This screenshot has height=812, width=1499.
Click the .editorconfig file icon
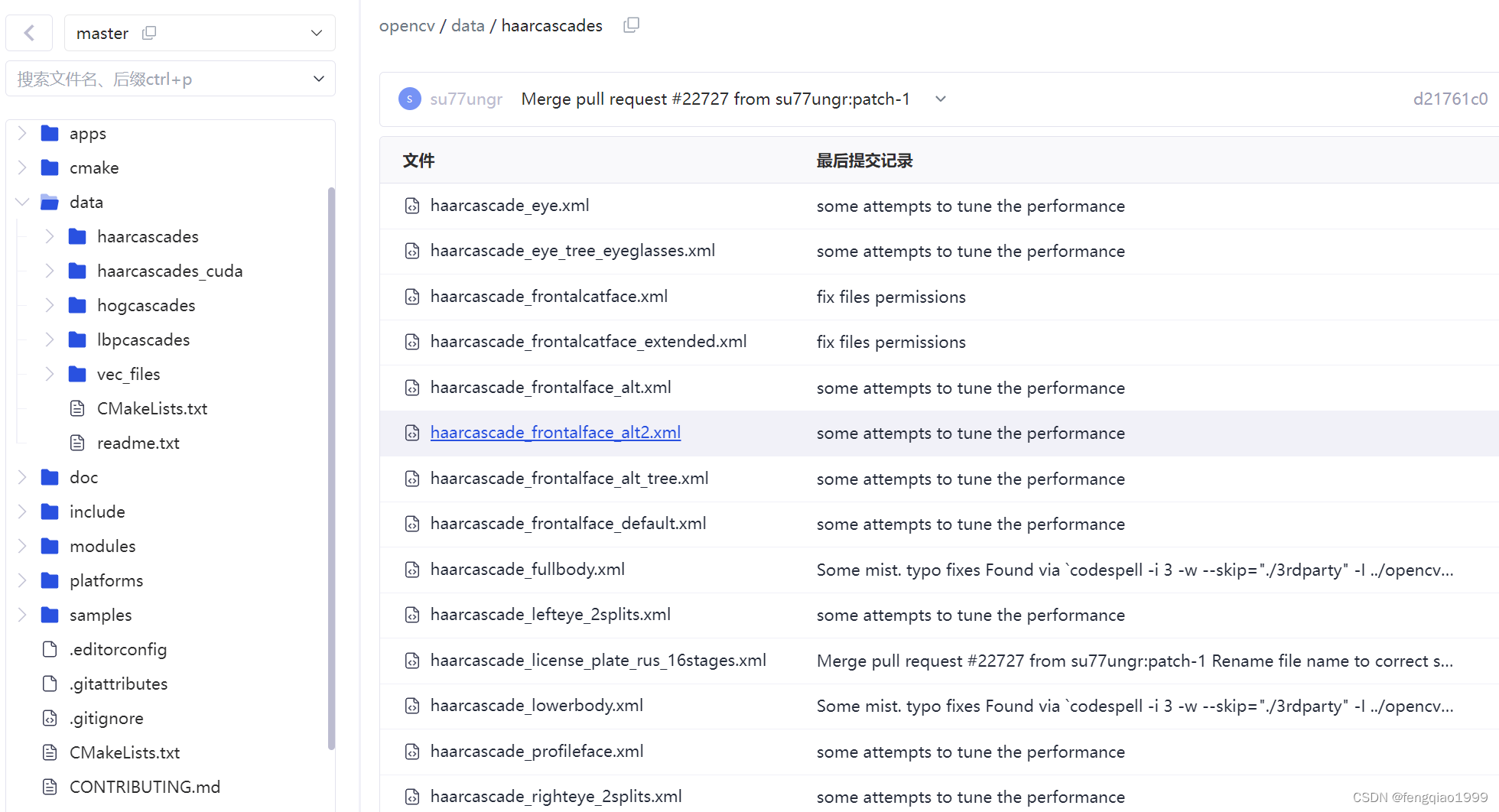pos(50,649)
